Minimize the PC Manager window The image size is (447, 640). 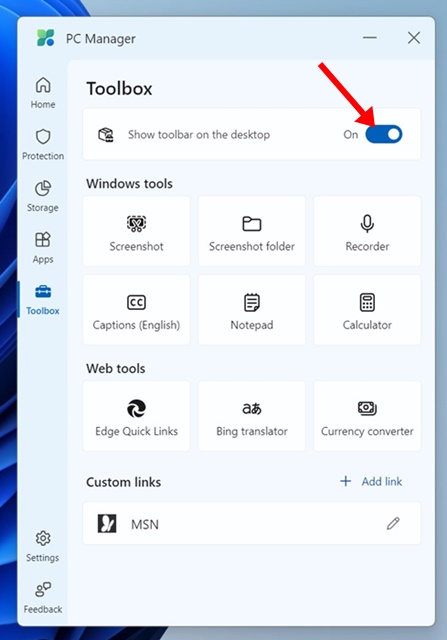click(x=370, y=38)
